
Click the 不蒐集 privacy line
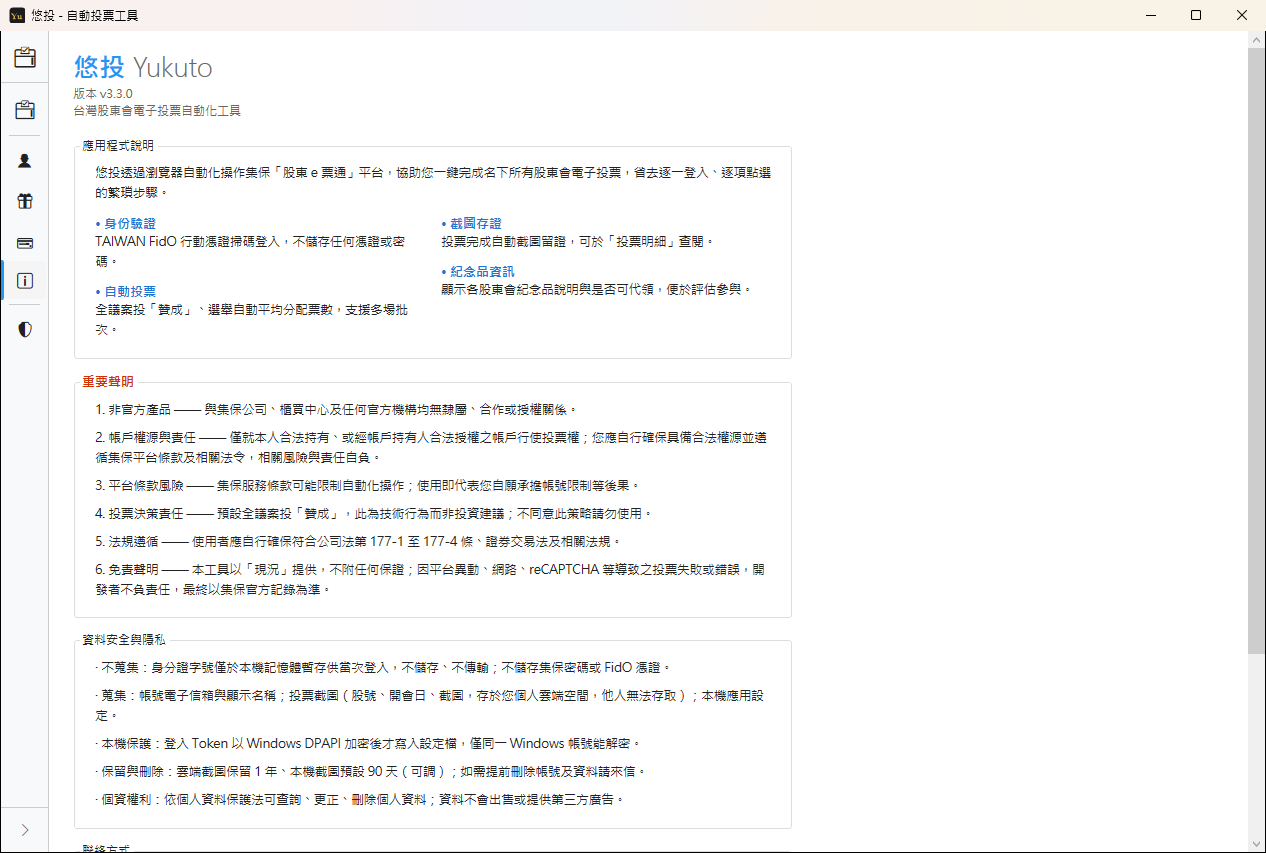383,667
